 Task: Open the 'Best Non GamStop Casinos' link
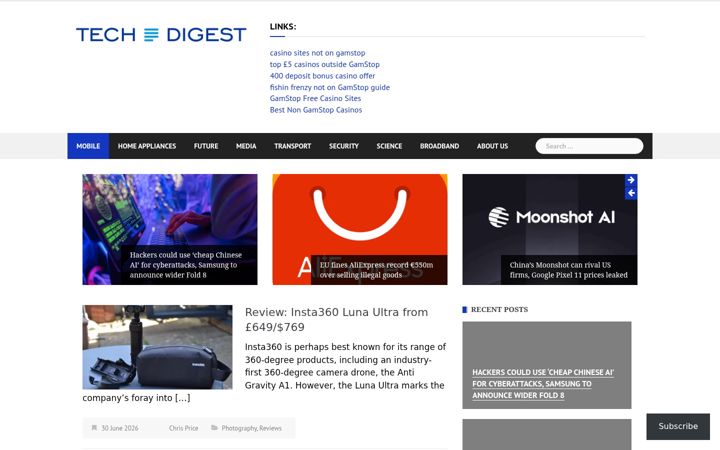click(x=316, y=110)
